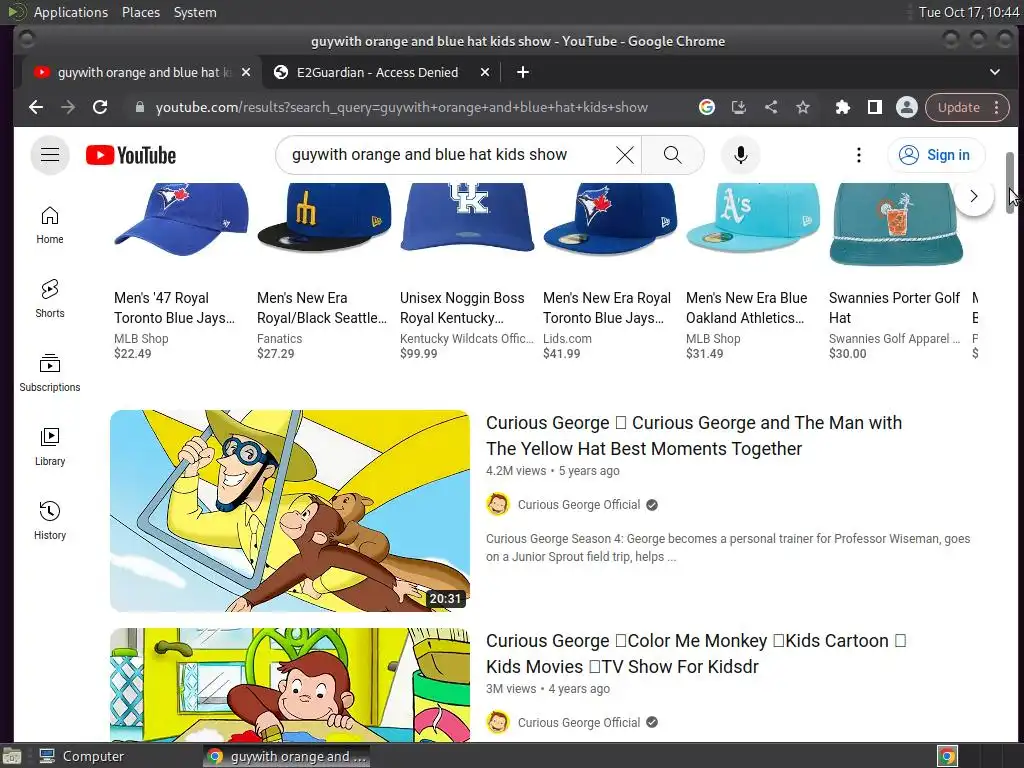View site info via the padlock icon
Viewport: 1024px width, 768px height.
[x=140, y=107]
